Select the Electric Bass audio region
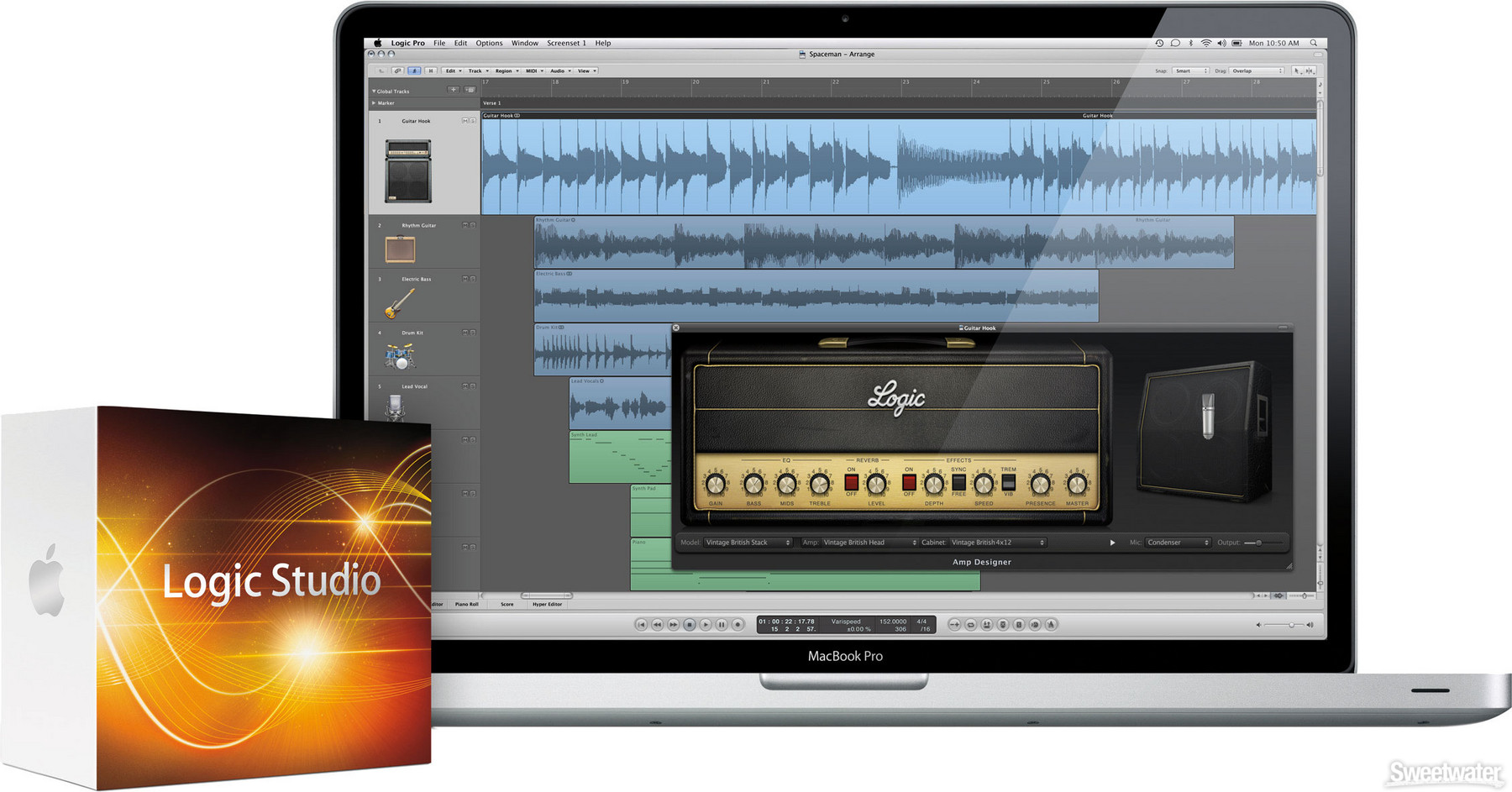Screen dimensions: 1512x792 coord(816,296)
